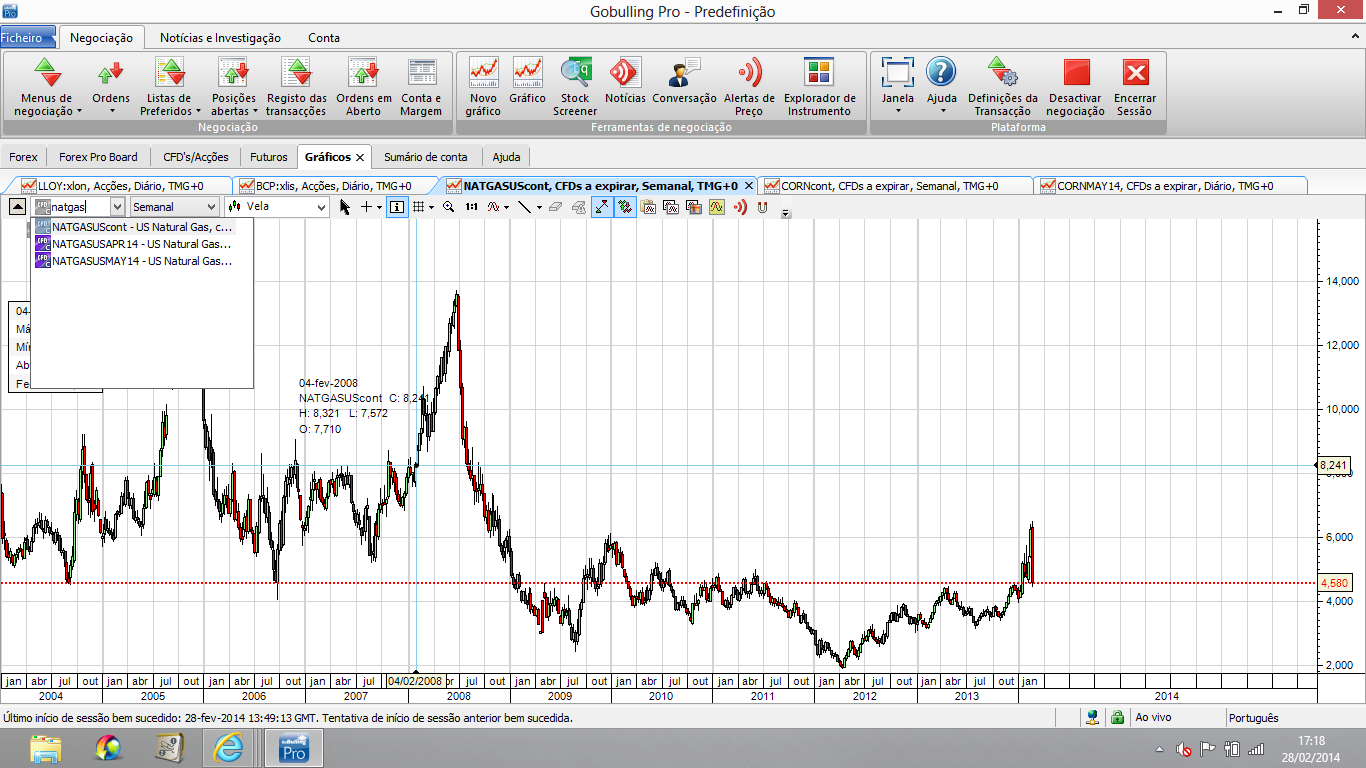Click the natgas instrument search field
1366x768 pixels.
78,207
